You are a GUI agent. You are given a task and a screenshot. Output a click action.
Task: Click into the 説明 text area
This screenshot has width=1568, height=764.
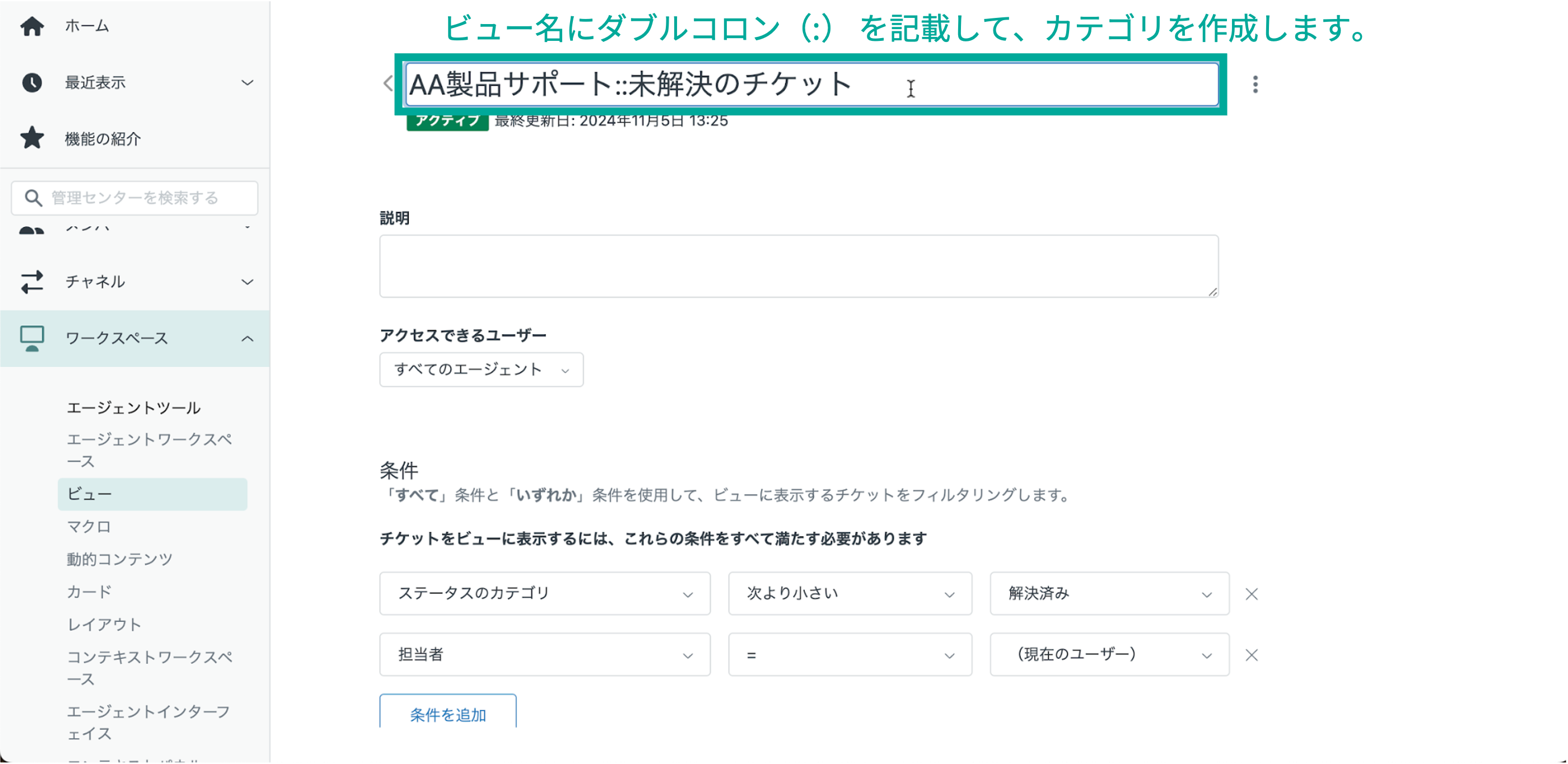coord(798,266)
